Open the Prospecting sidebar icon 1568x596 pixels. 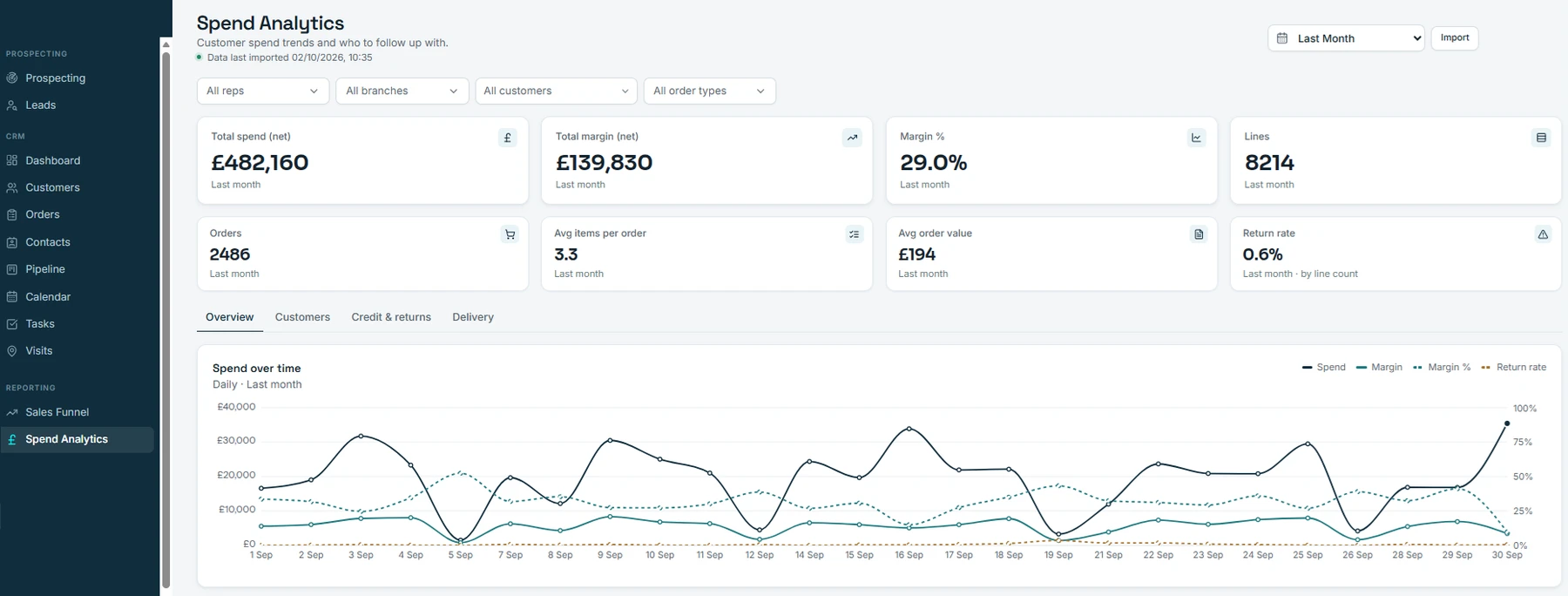pos(12,78)
